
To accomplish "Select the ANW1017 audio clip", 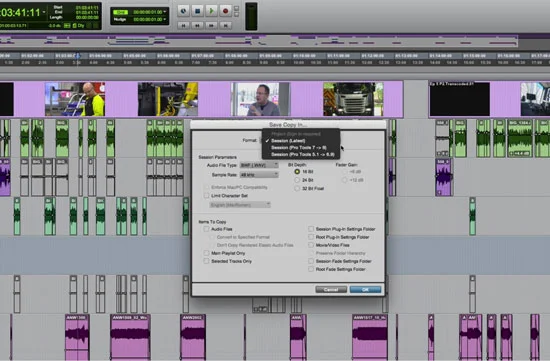I will click(x=370, y=337).
